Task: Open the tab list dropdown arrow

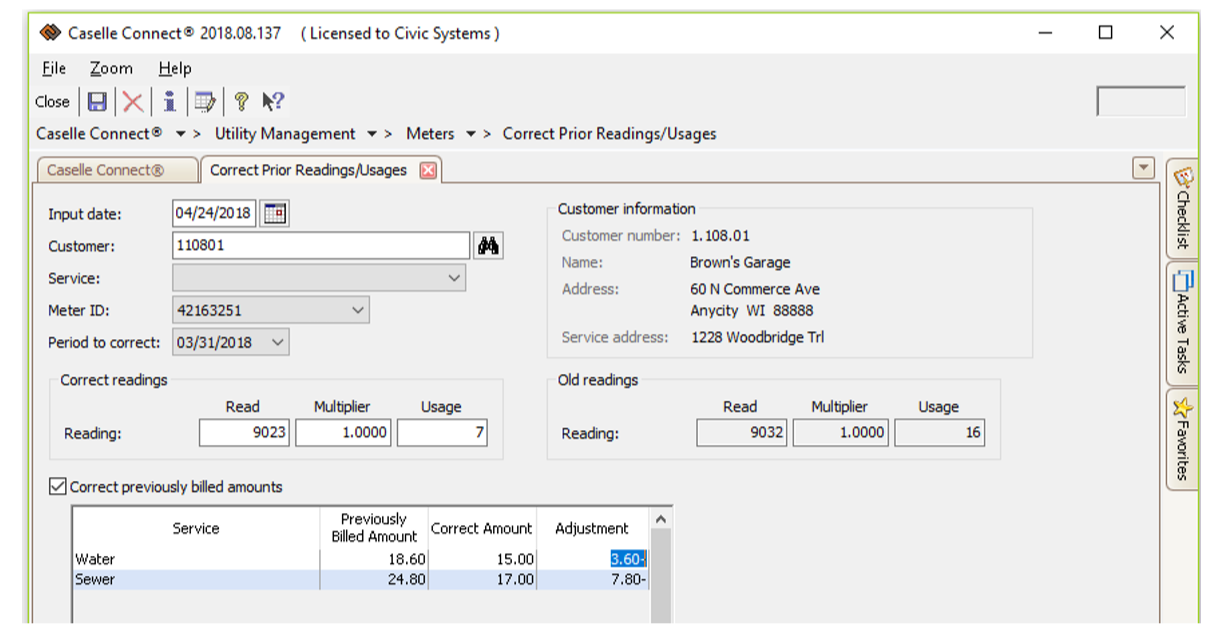Action: click(1143, 168)
